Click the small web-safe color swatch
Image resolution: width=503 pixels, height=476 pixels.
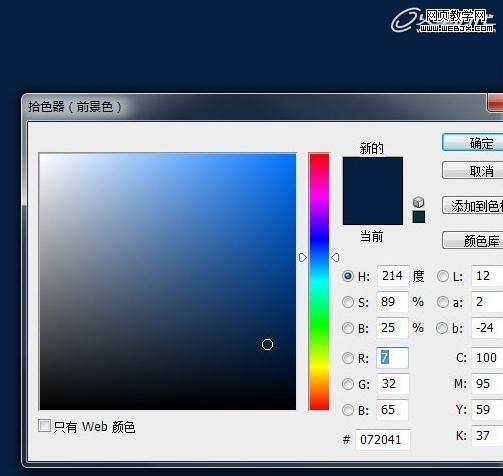418,217
